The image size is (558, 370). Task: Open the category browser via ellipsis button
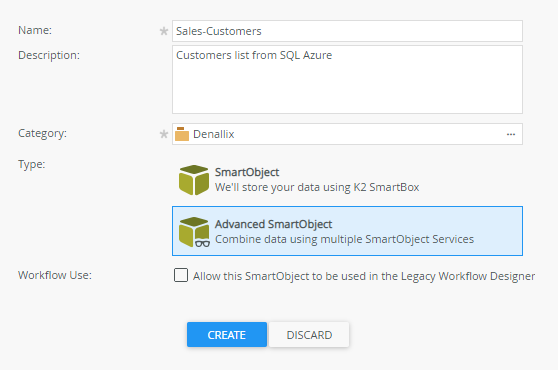(x=511, y=134)
